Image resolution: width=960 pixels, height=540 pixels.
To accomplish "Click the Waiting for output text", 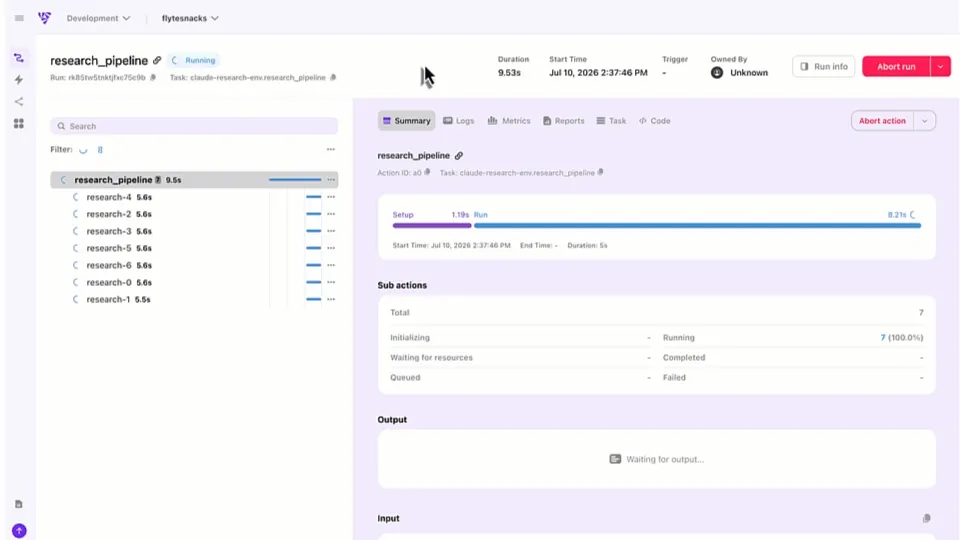I will [x=665, y=459].
